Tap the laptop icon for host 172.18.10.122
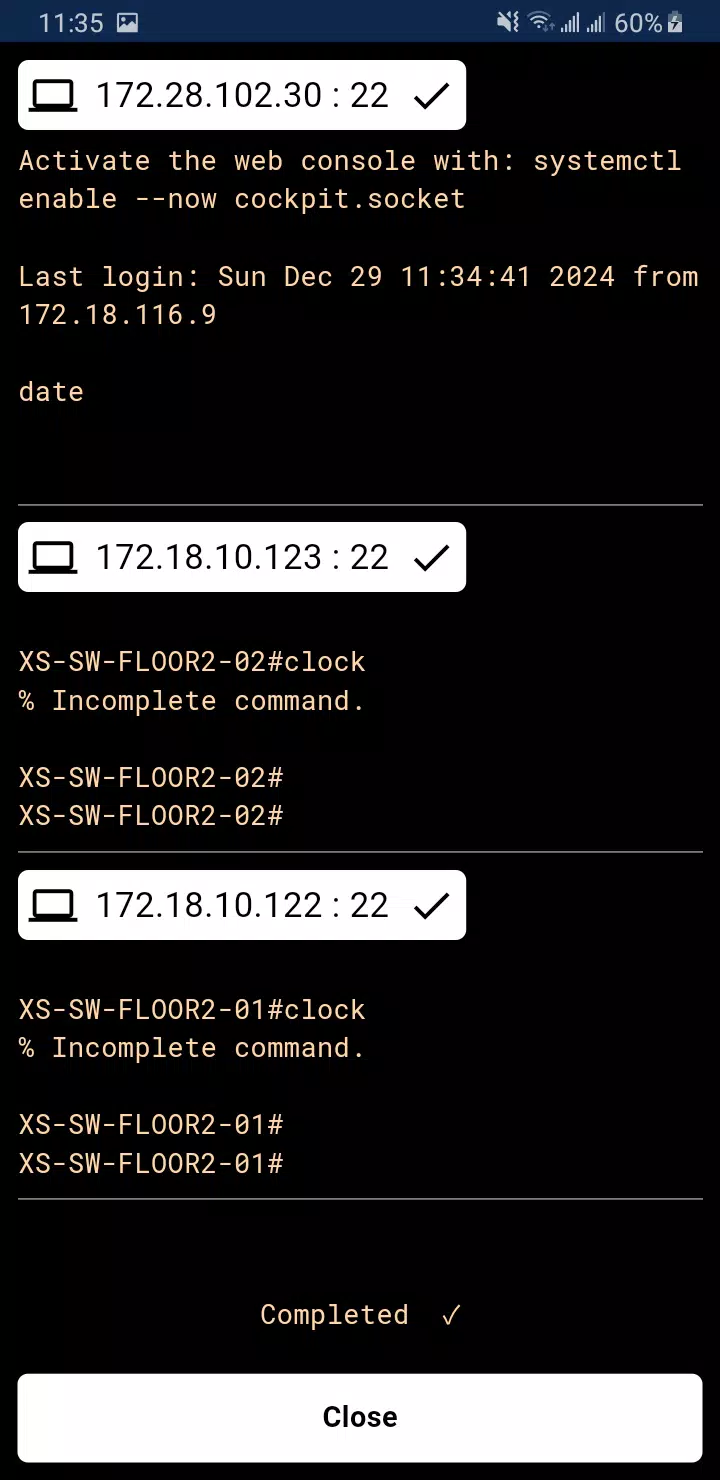The width and height of the screenshot is (720, 1480). 53,905
